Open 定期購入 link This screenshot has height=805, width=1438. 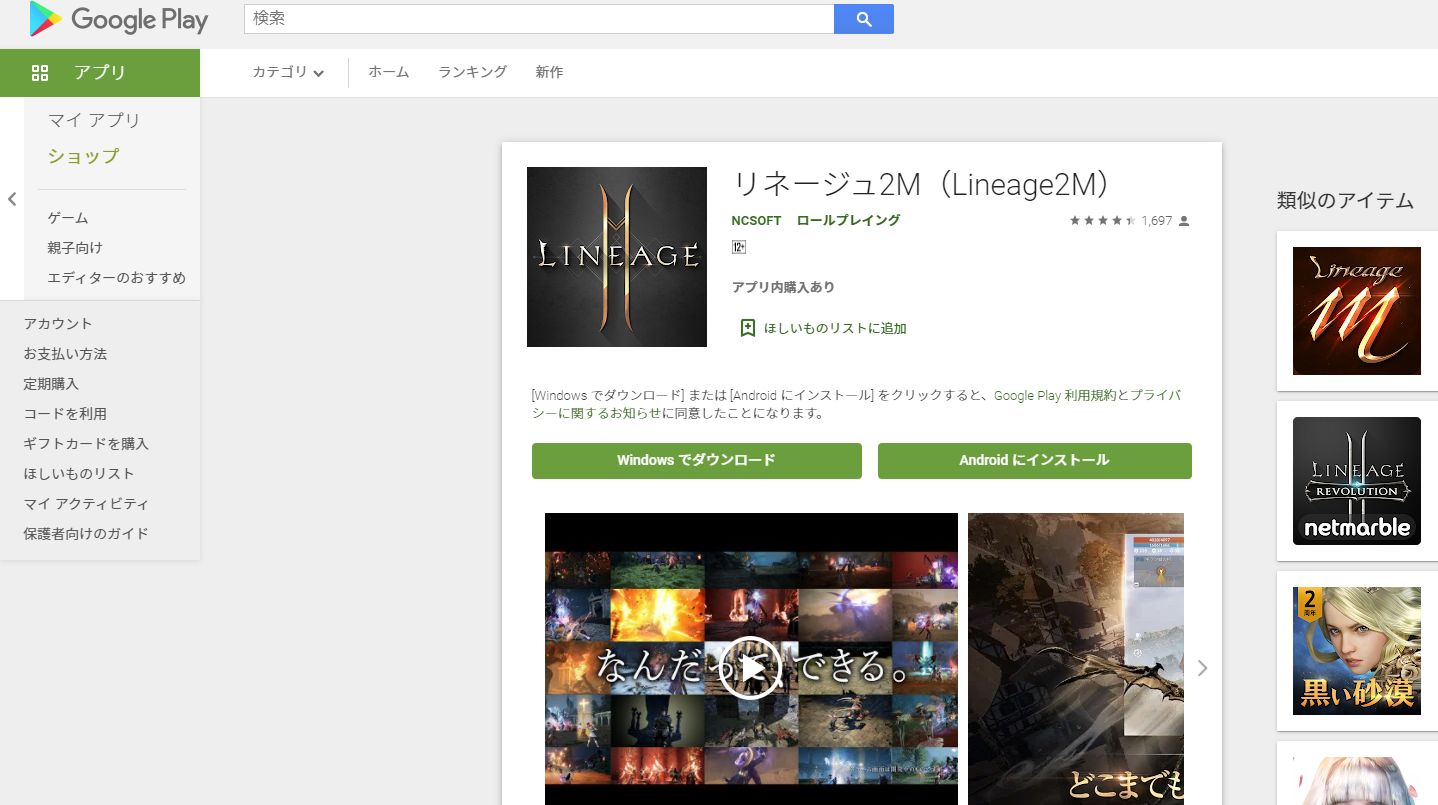[51, 384]
